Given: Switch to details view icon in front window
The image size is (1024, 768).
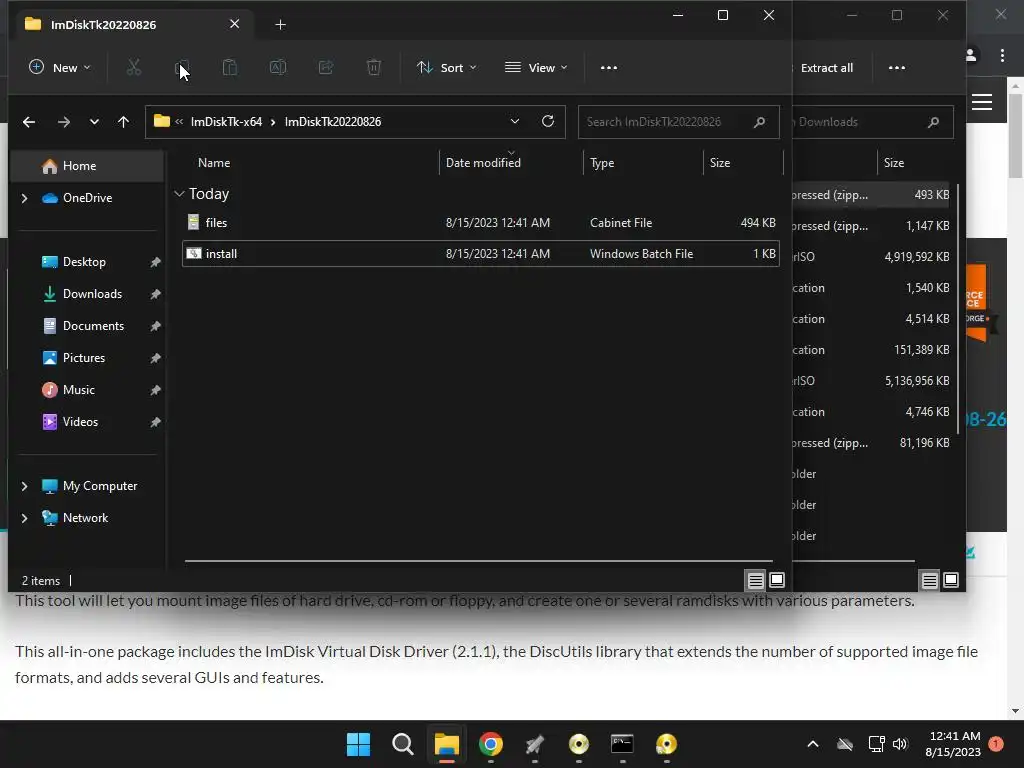Looking at the screenshot, I should (756, 580).
